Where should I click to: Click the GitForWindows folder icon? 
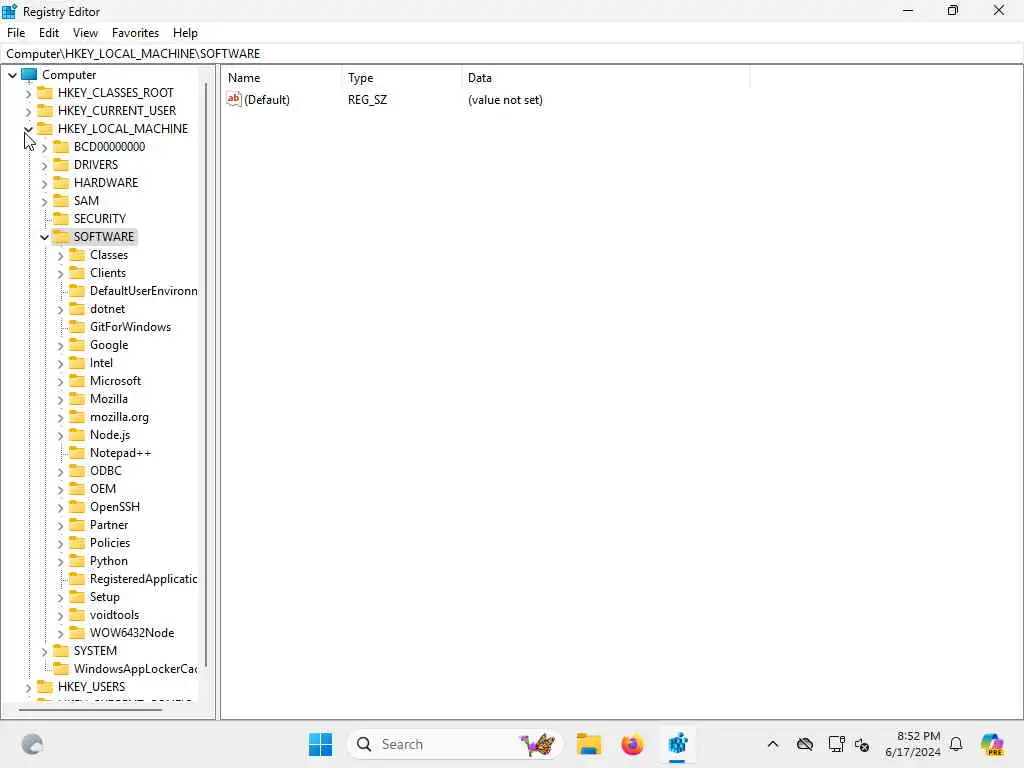point(77,327)
